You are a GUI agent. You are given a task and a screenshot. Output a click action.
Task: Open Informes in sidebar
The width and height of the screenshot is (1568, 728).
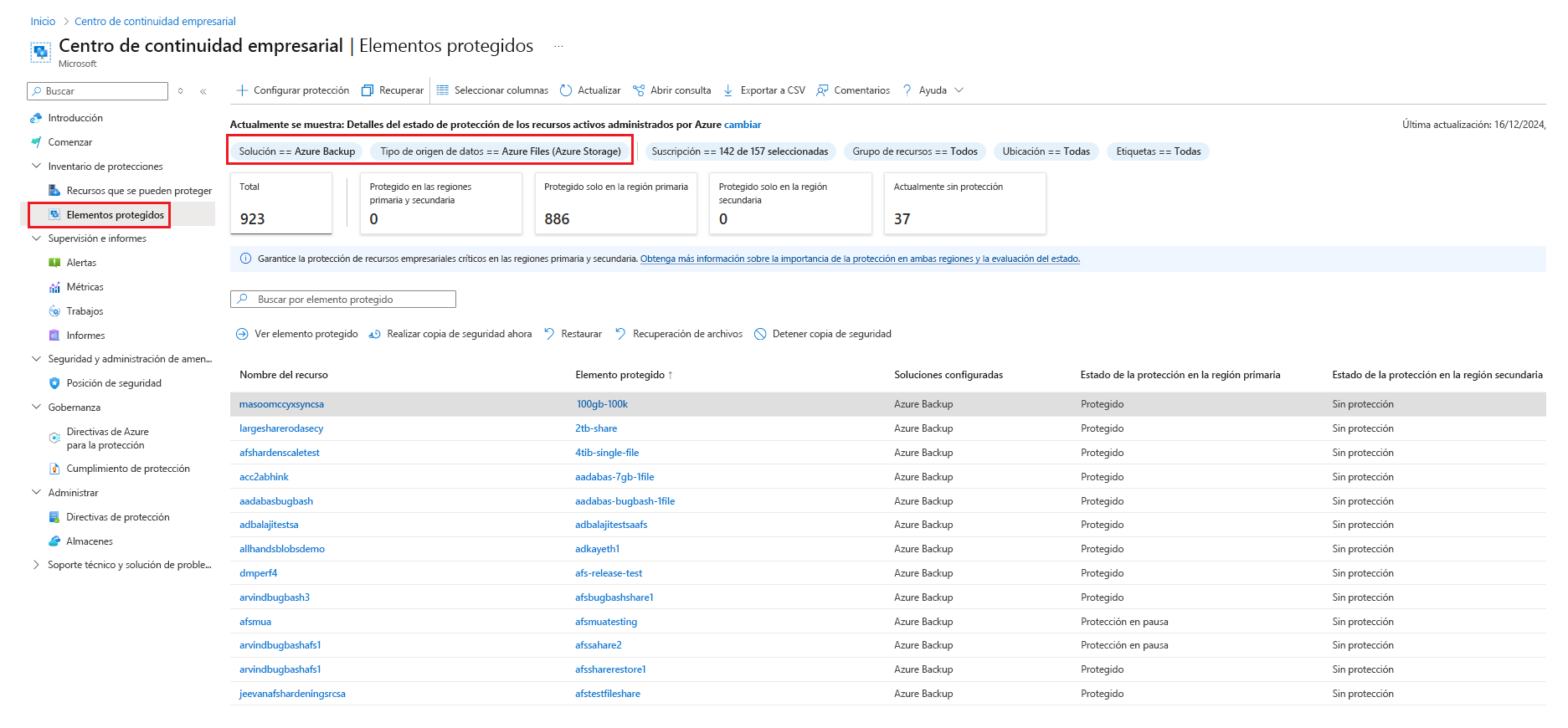coord(86,336)
